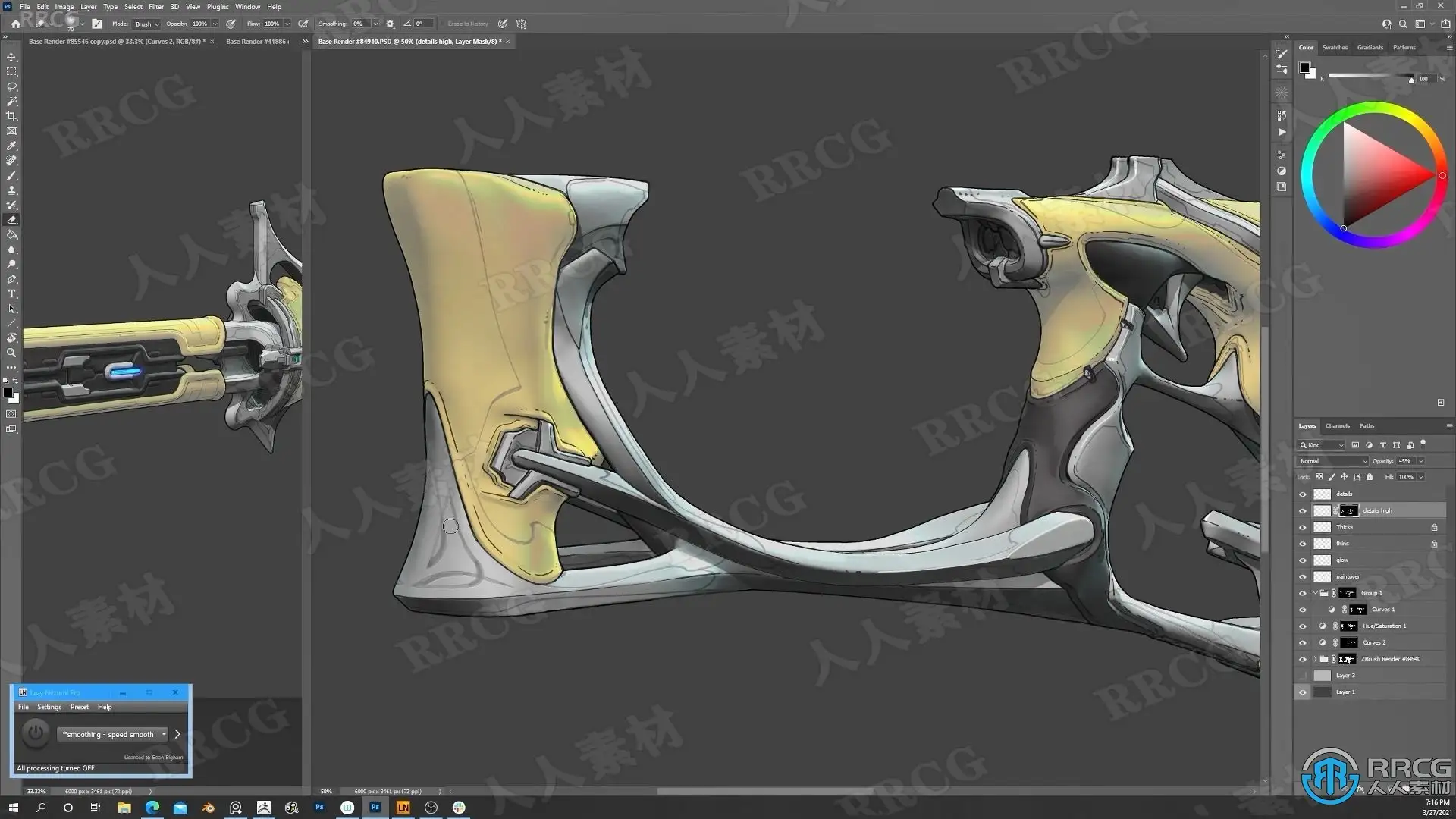Open the Filter menu
The width and height of the screenshot is (1456, 819).
pos(156,7)
